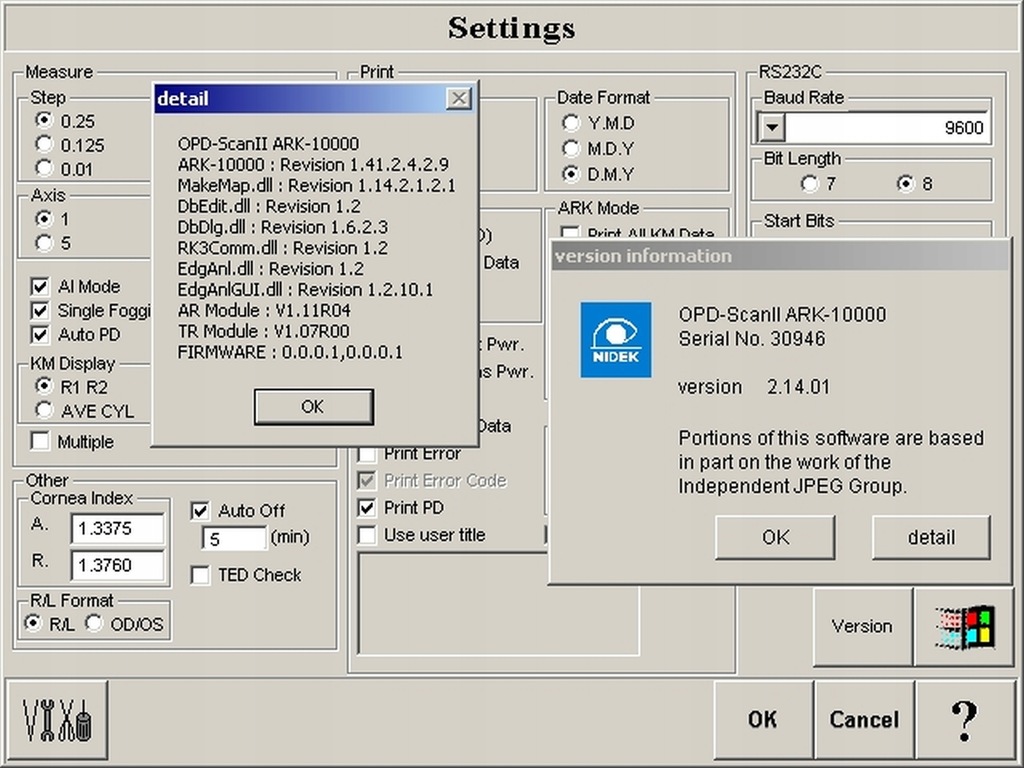Click the DbDlg.dll revision line

coord(283,227)
